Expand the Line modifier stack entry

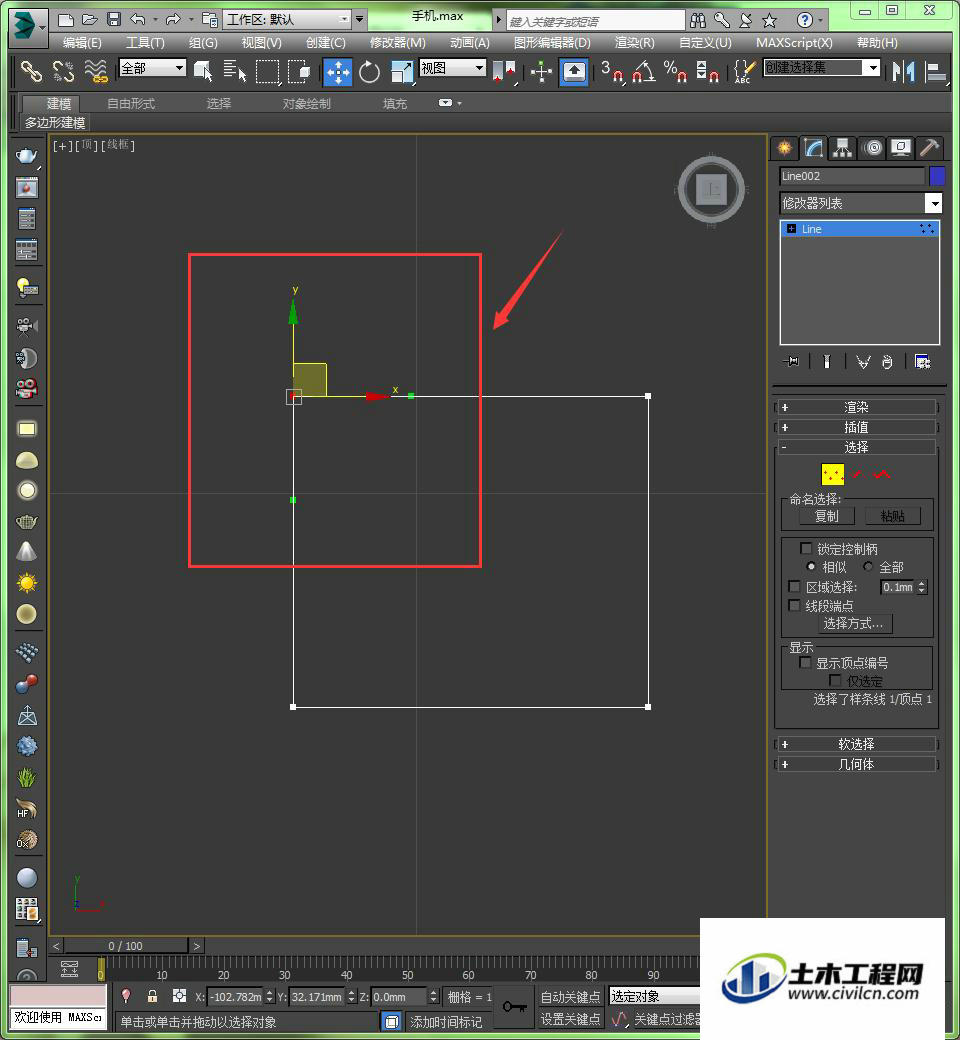[x=791, y=229]
